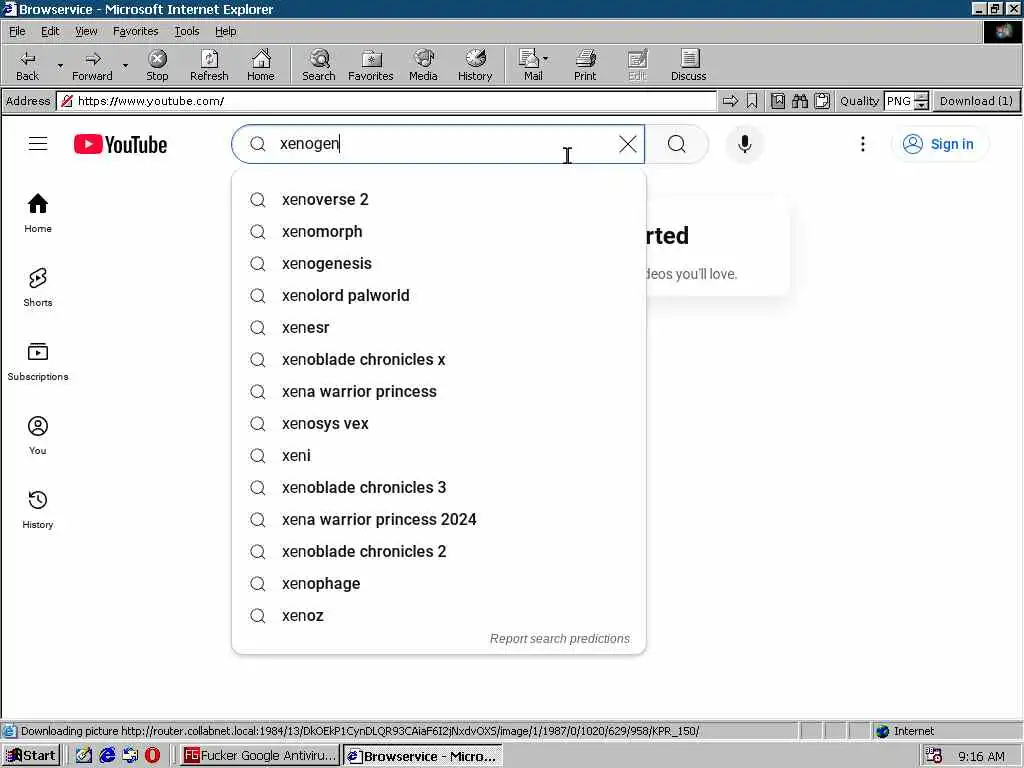Image resolution: width=1024 pixels, height=768 pixels.
Task: Go back with the Back toolbar button
Action: point(27,65)
